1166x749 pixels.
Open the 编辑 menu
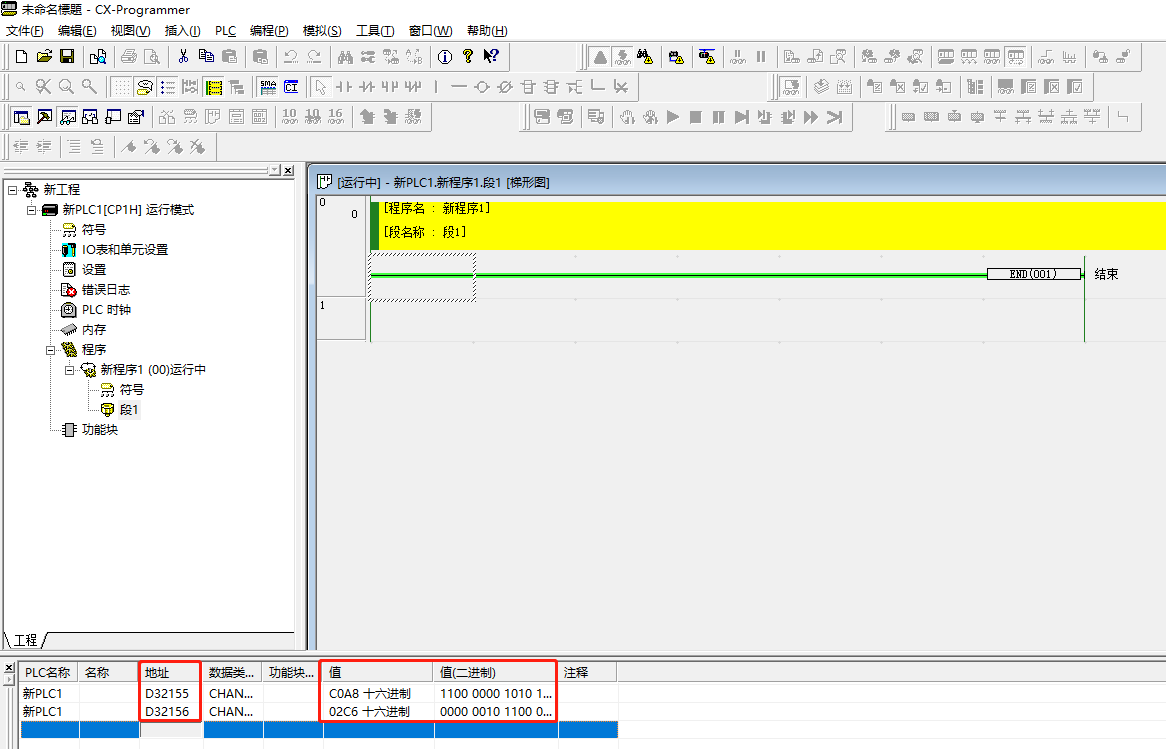77,30
